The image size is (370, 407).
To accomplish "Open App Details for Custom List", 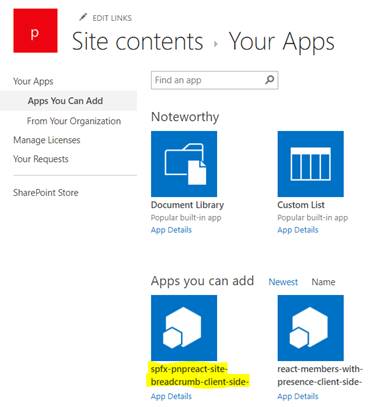I will tap(298, 230).
